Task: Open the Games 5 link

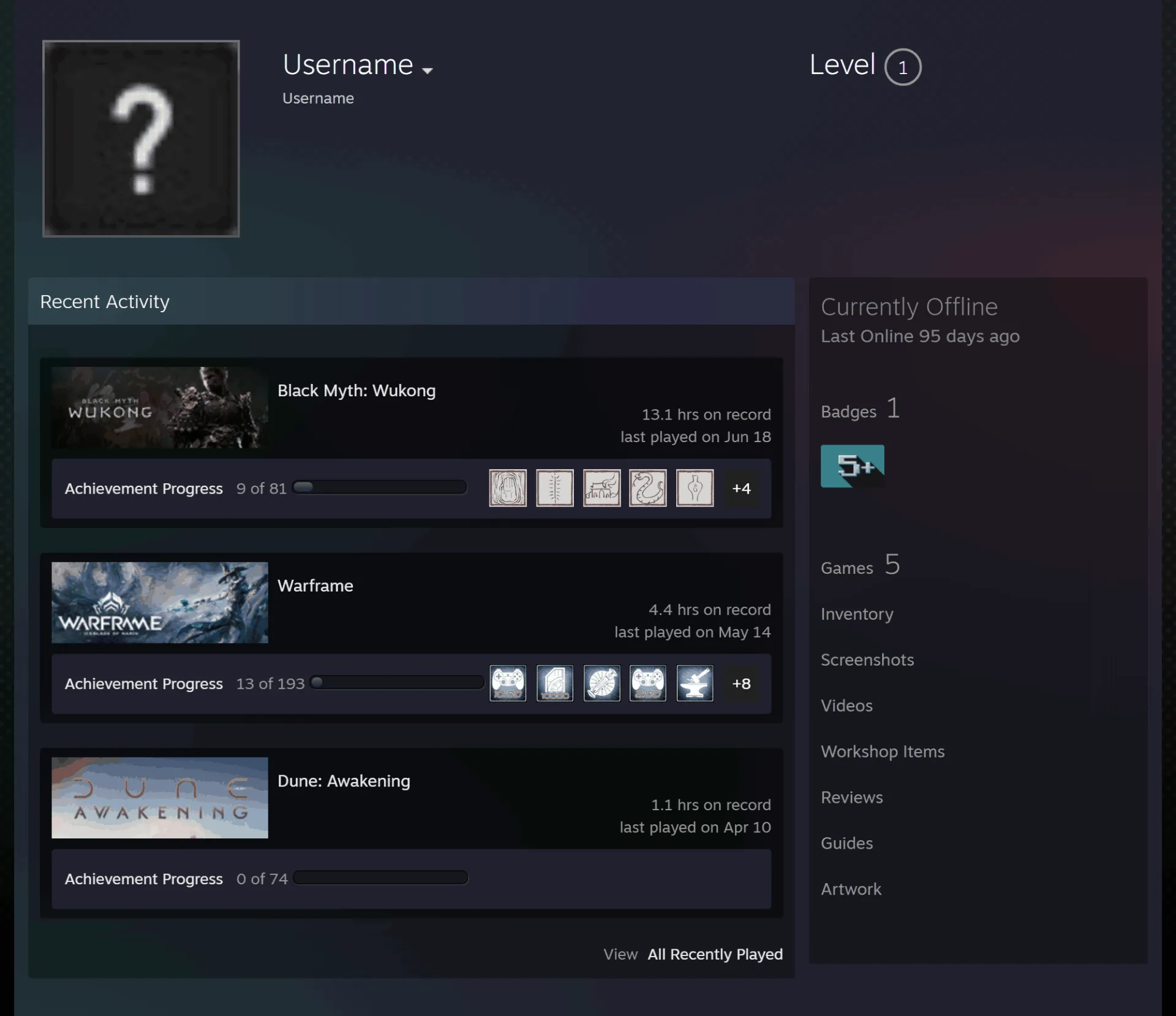Action: pyautogui.click(x=860, y=565)
